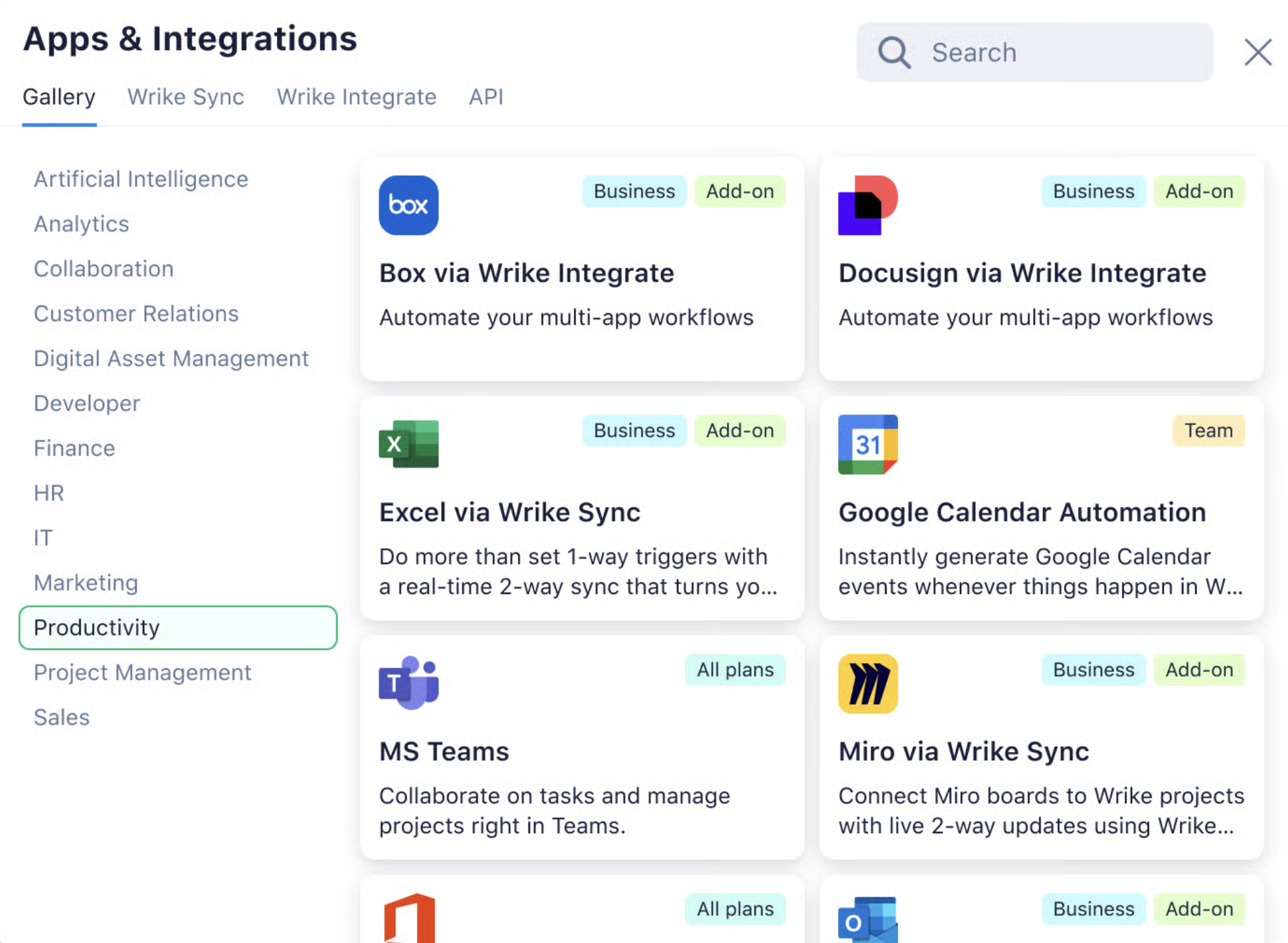Click Add-on badge on Docusign card
Screen dimensions: 1288x943
pyautogui.click(x=1199, y=191)
